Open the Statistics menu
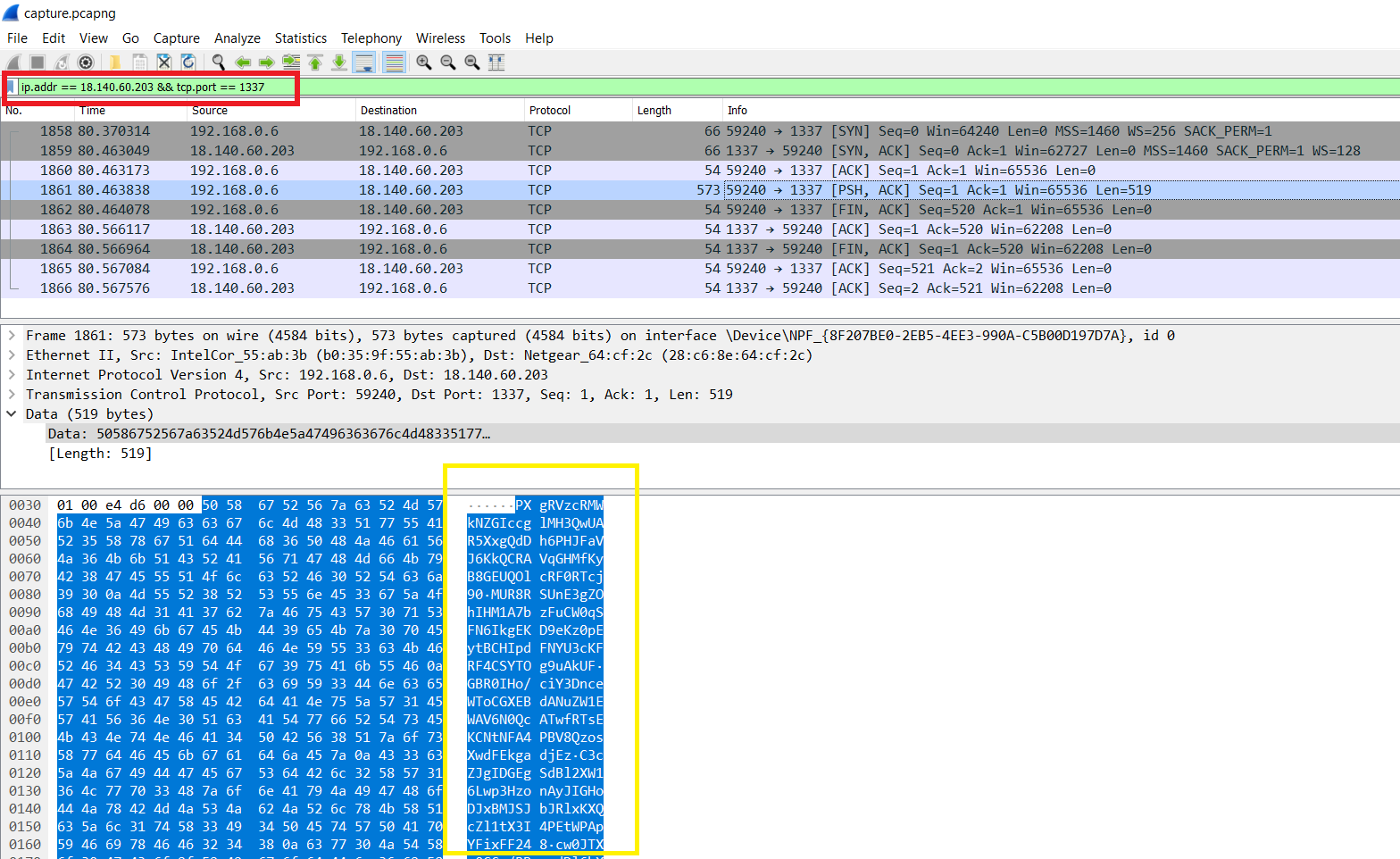 pos(300,38)
